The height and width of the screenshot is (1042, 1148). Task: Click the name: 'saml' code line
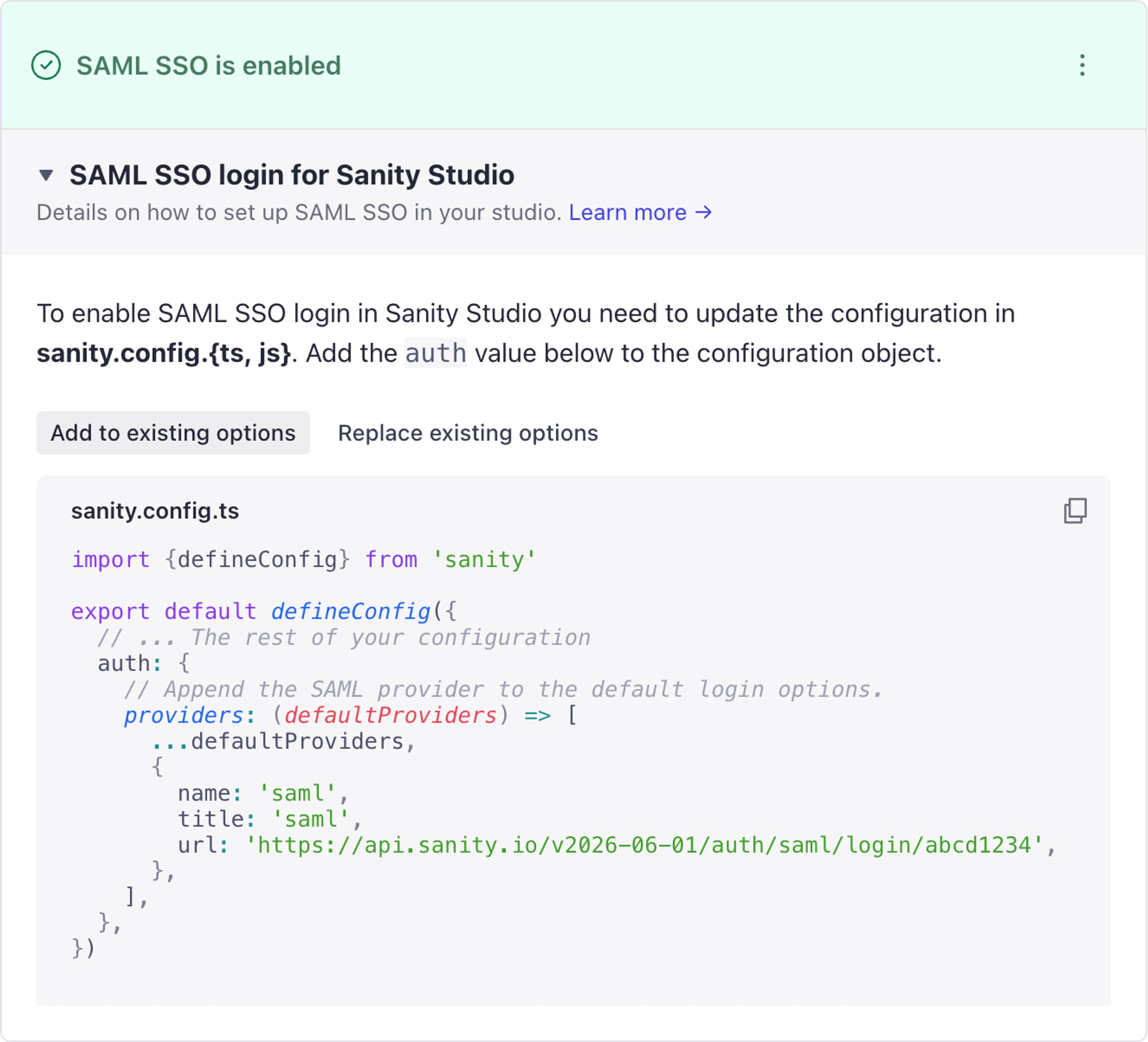263,793
